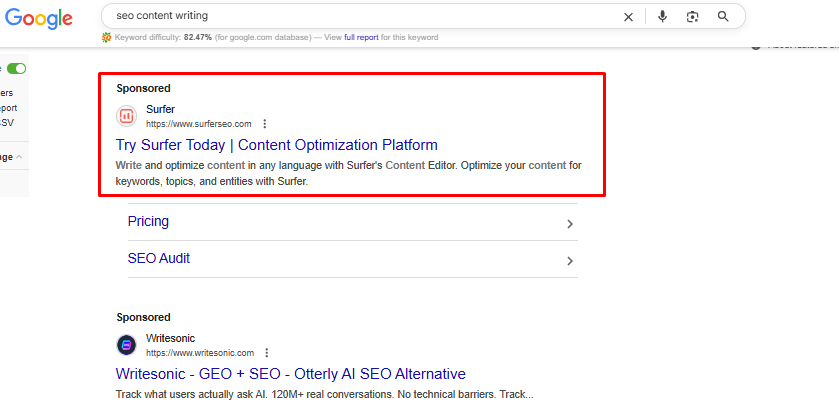Collapse the left sidebar section with the caret
The width and height of the screenshot is (839, 415).
pyautogui.click(x=19, y=157)
